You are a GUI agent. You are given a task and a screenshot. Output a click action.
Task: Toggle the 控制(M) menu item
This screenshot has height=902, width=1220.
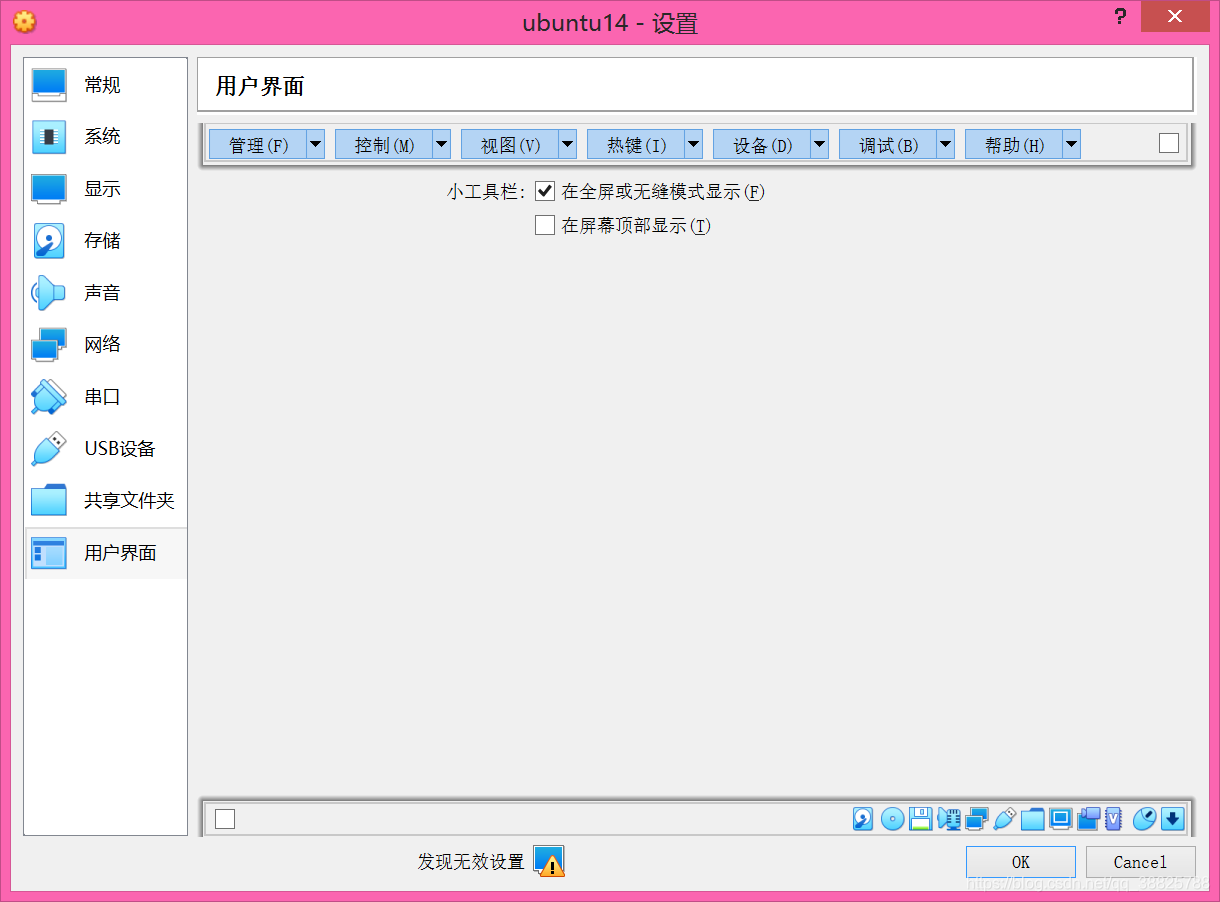tap(384, 144)
